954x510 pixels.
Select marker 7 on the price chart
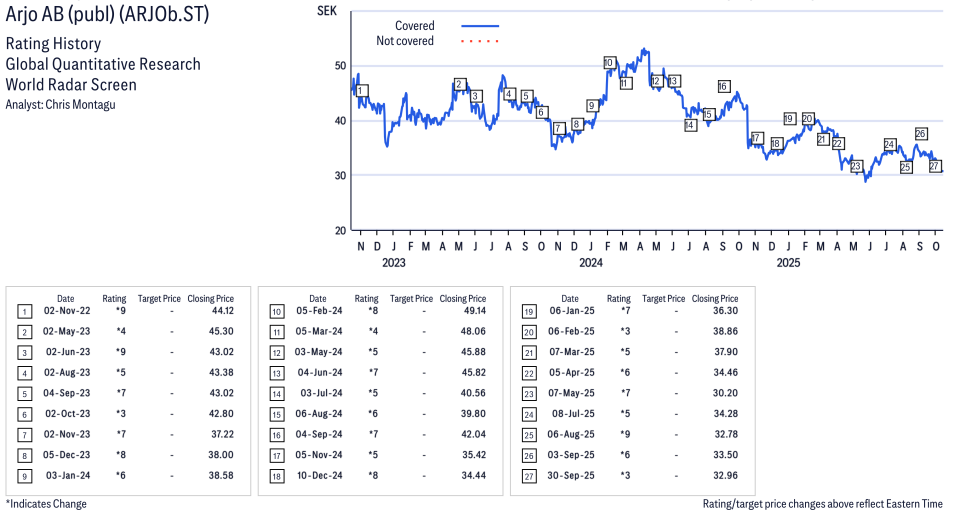pos(558,129)
